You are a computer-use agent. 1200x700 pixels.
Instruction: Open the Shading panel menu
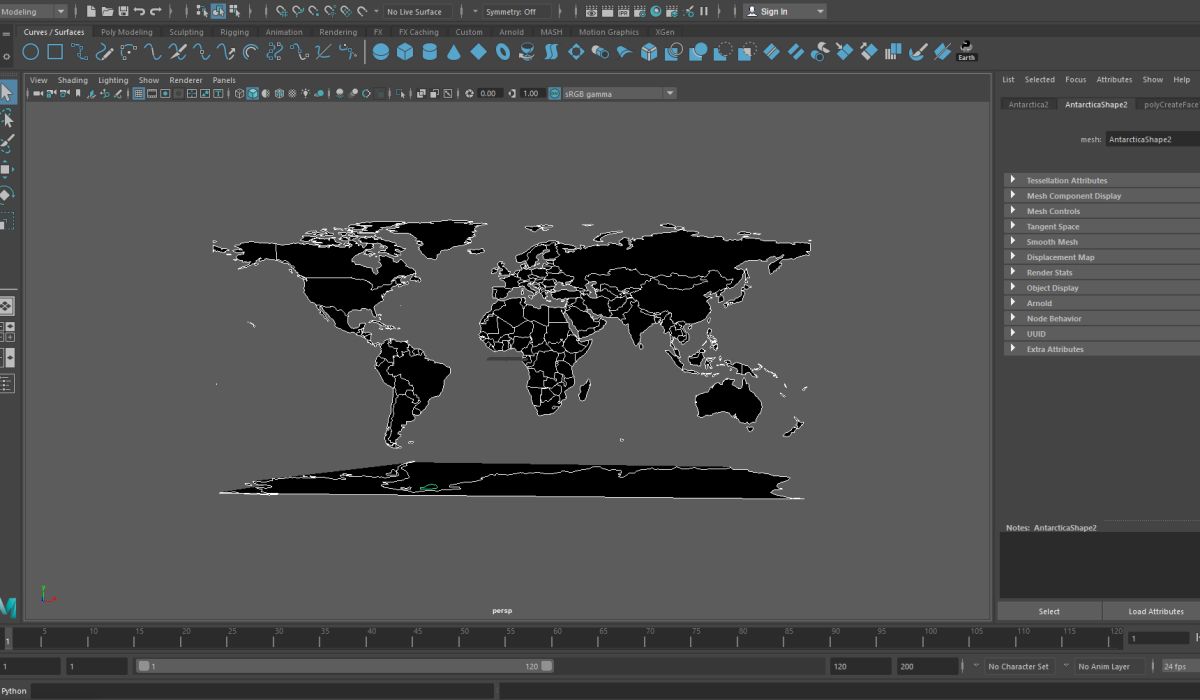pos(72,80)
